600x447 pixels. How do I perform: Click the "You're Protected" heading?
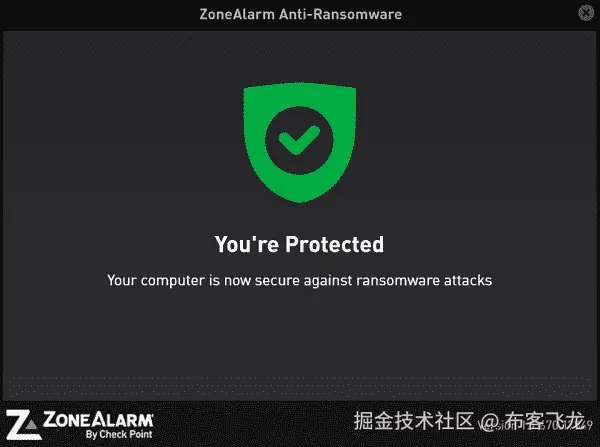(299, 244)
